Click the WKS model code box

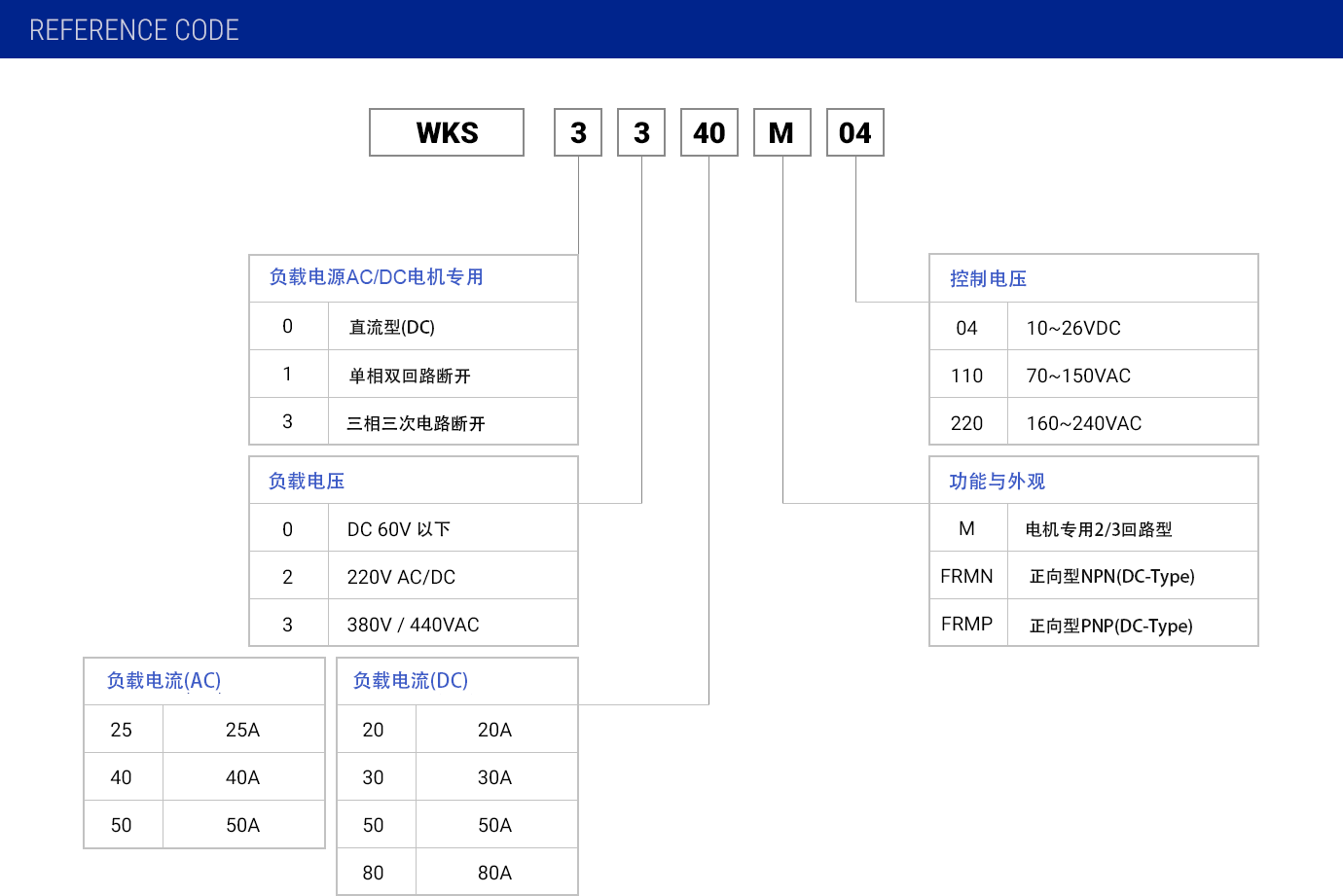447,132
